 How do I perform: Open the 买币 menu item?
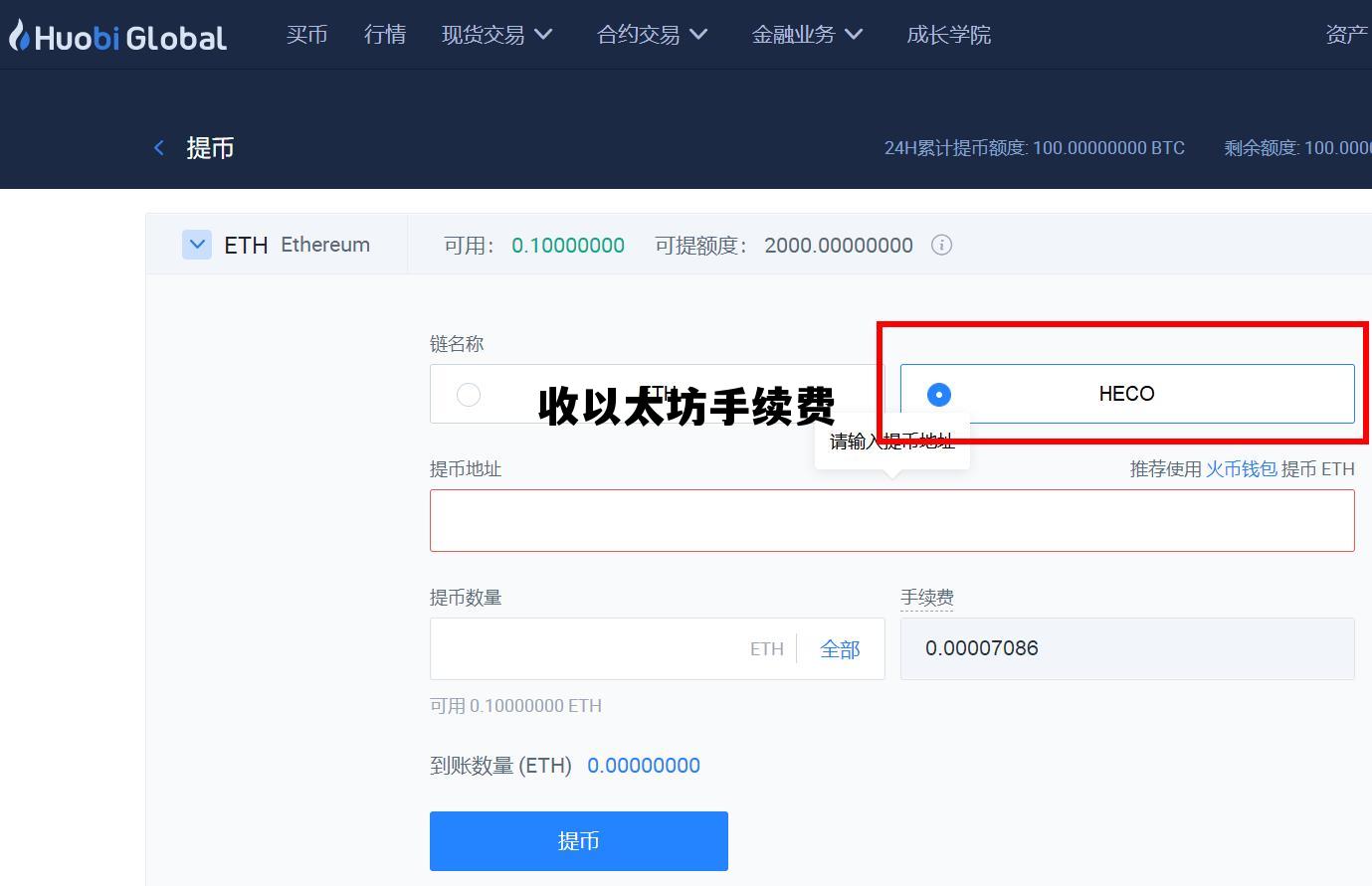click(x=306, y=34)
